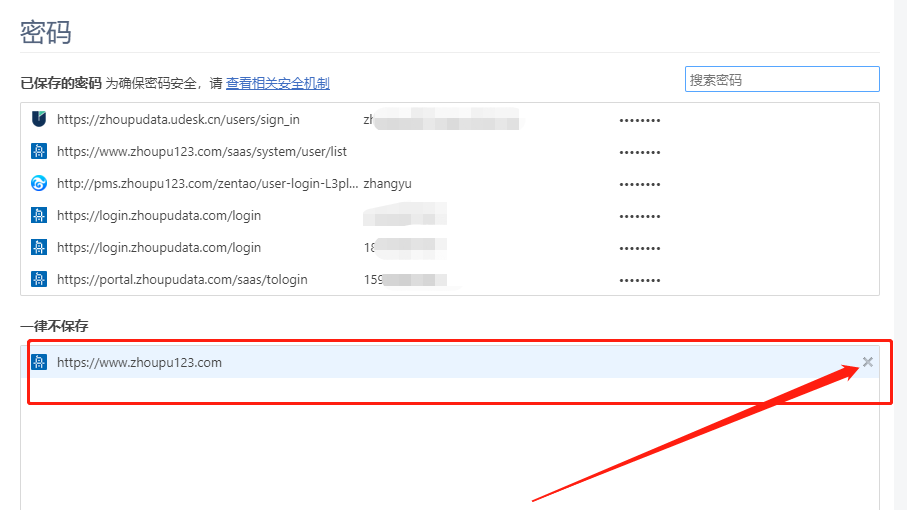This screenshot has height=510, width=907.
Task: Click the udesk site favicon in saved passwords
Action: (x=39, y=119)
